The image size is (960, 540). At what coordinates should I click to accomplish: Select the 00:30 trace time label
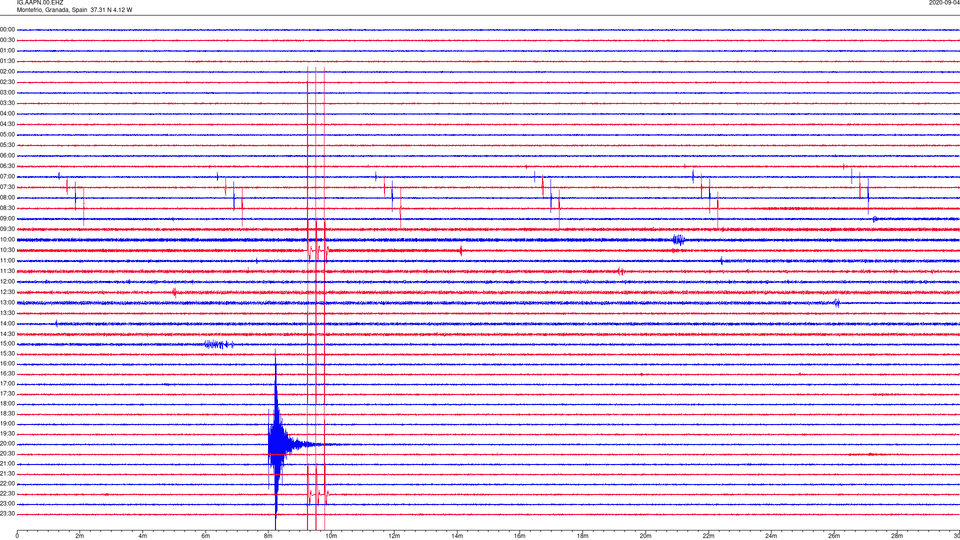coord(7,40)
